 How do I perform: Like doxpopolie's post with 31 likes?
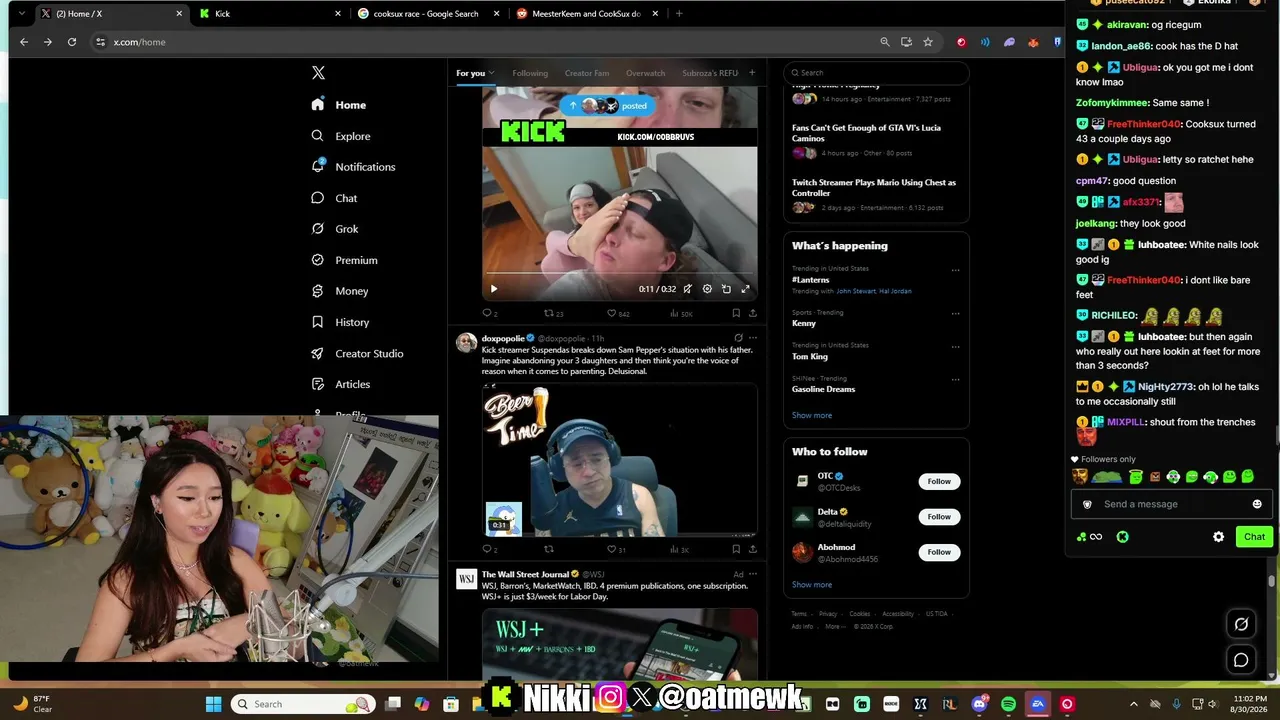tap(617, 549)
